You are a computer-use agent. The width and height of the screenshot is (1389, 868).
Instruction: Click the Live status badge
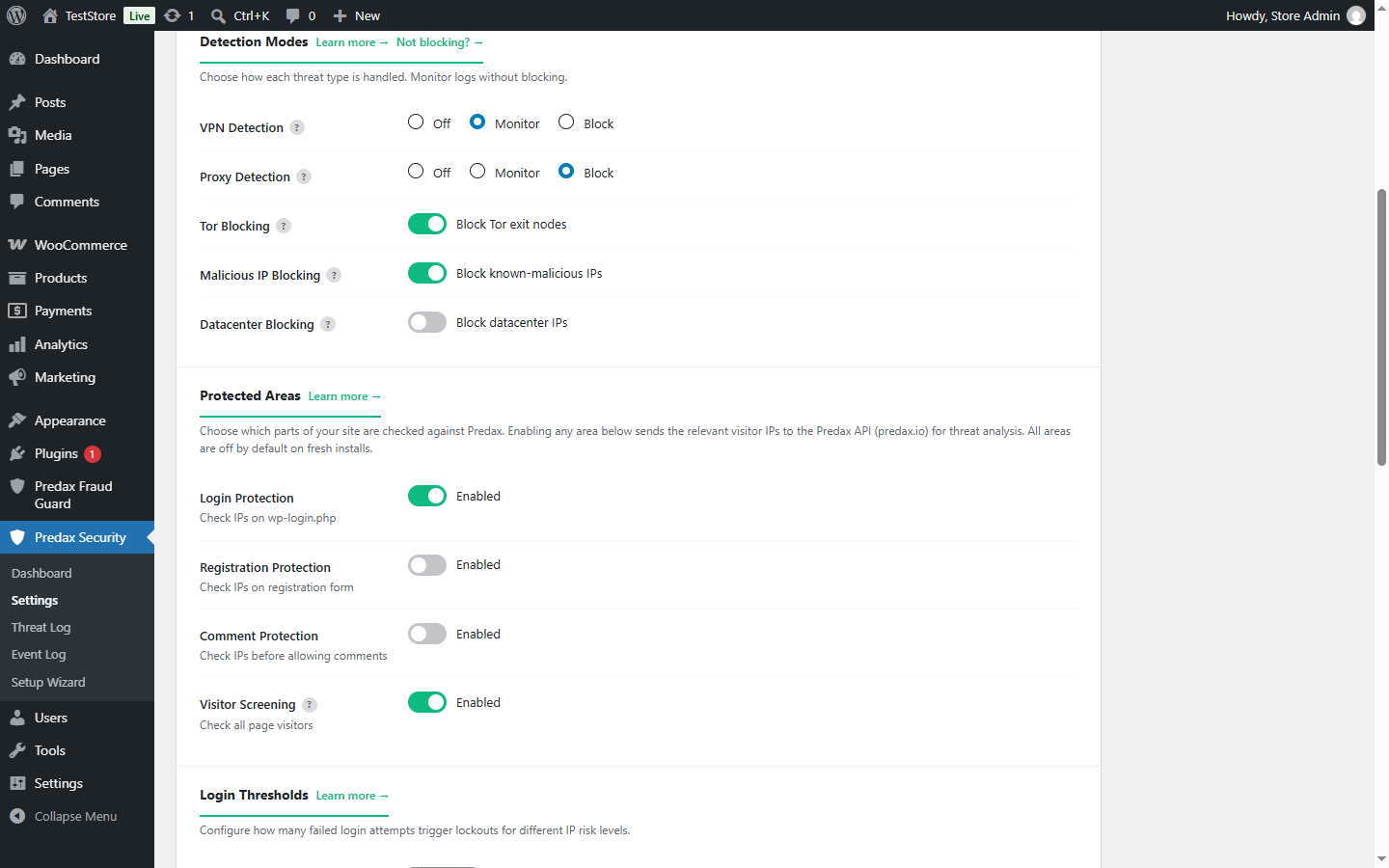pyautogui.click(x=139, y=15)
